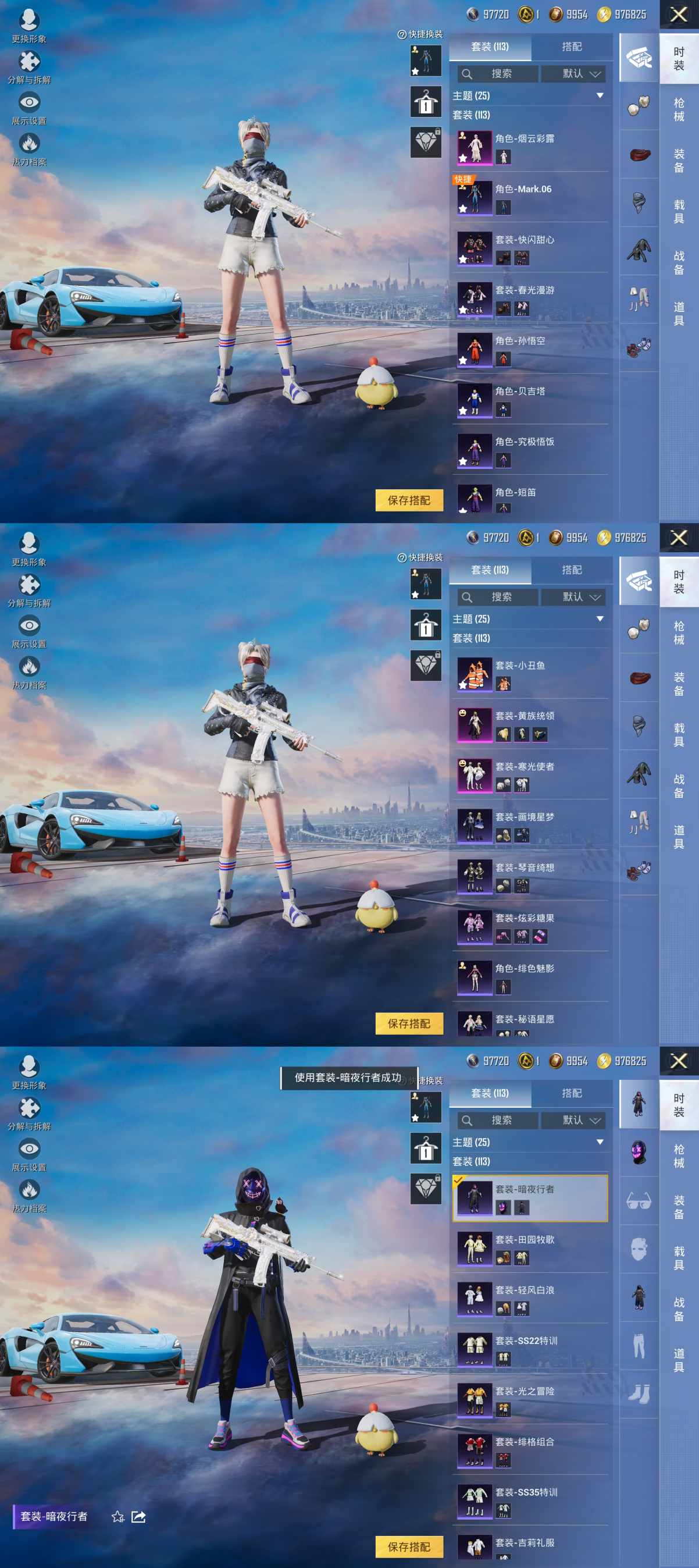Click search field above 套装-小丑鱼 list

pos(499,597)
